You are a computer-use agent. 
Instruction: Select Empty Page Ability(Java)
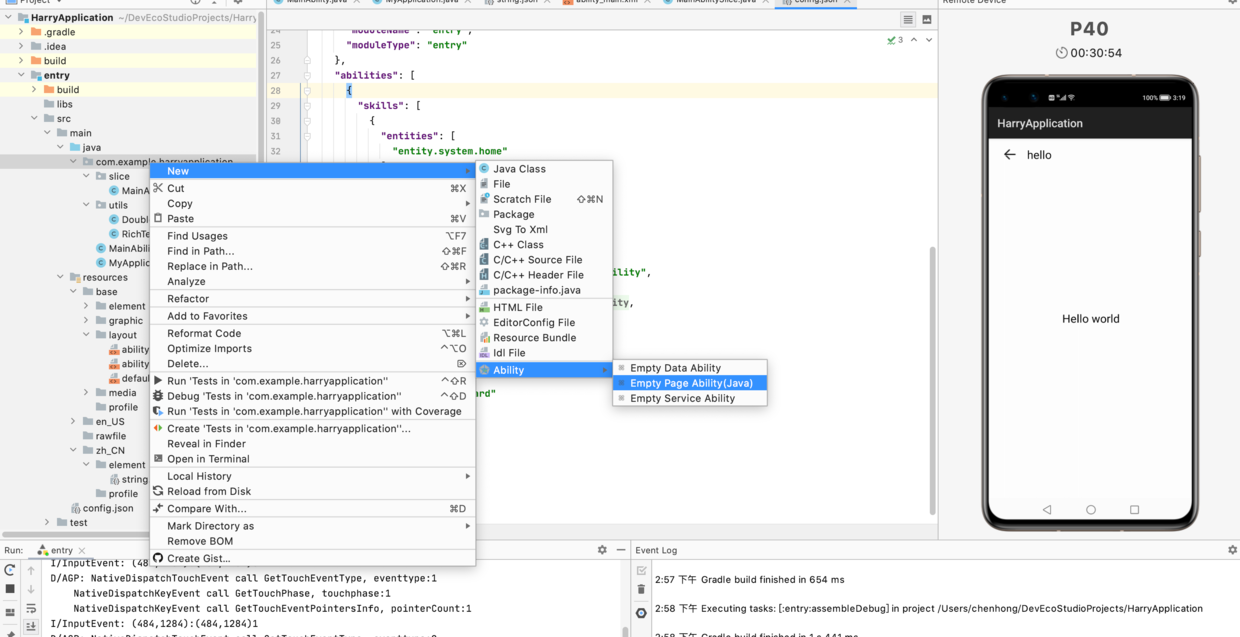(690, 383)
